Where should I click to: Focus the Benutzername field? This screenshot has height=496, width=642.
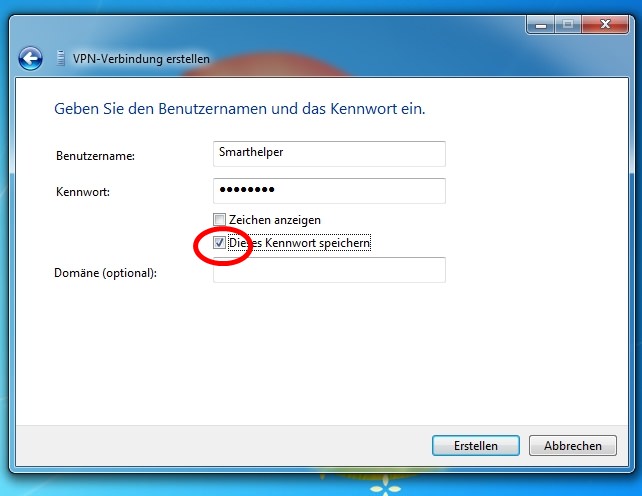click(329, 154)
